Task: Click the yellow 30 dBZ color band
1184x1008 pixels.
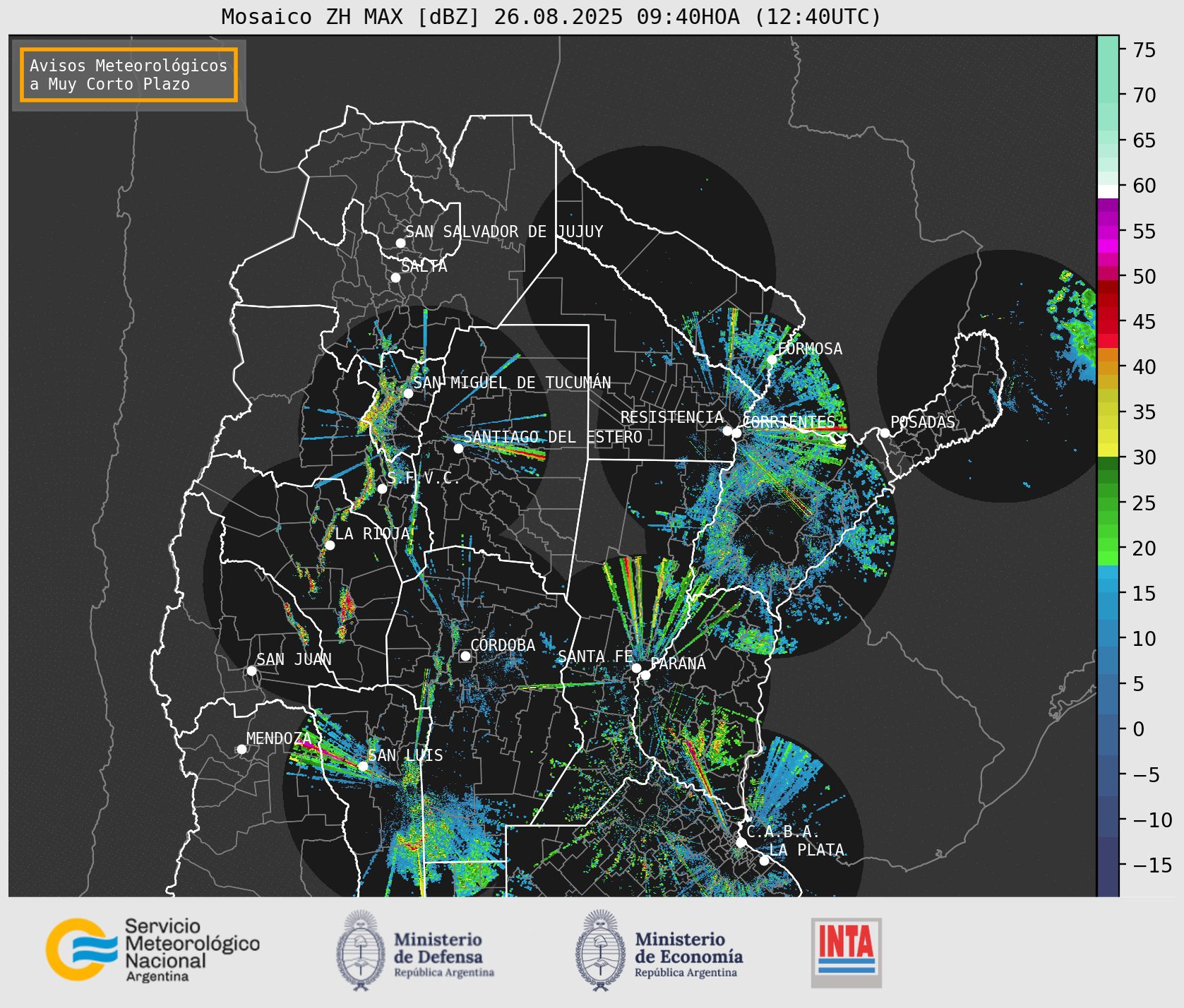Action: 1108,450
